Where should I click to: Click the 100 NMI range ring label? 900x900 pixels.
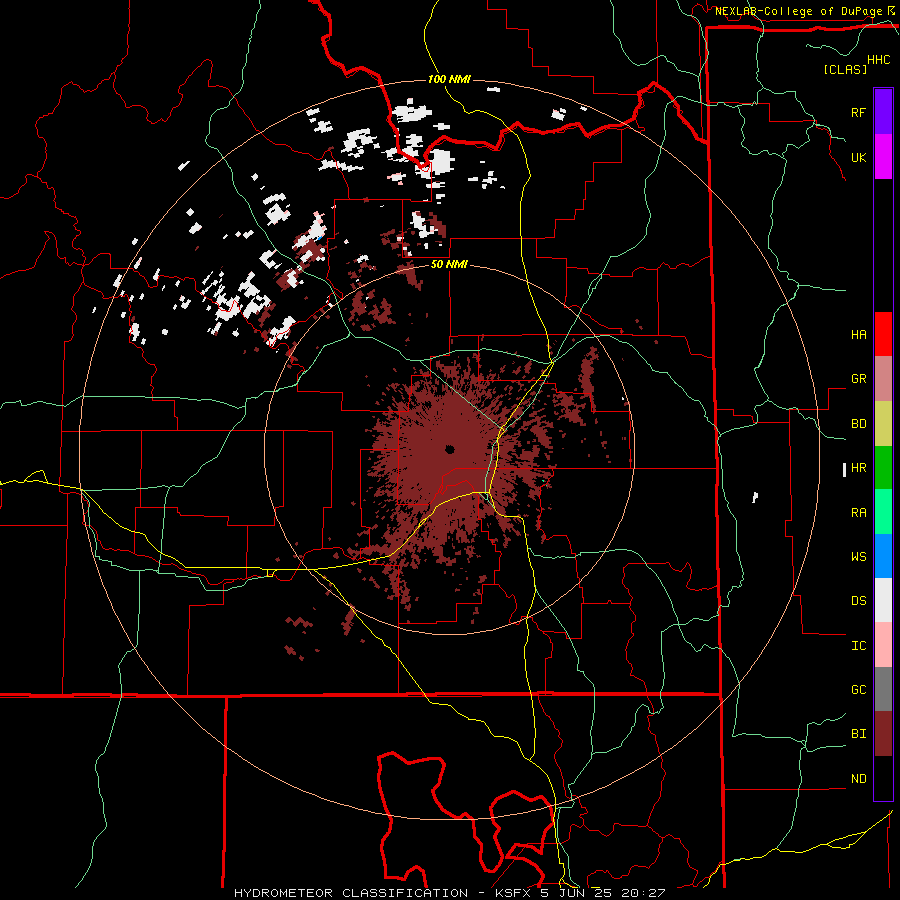(x=449, y=79)
